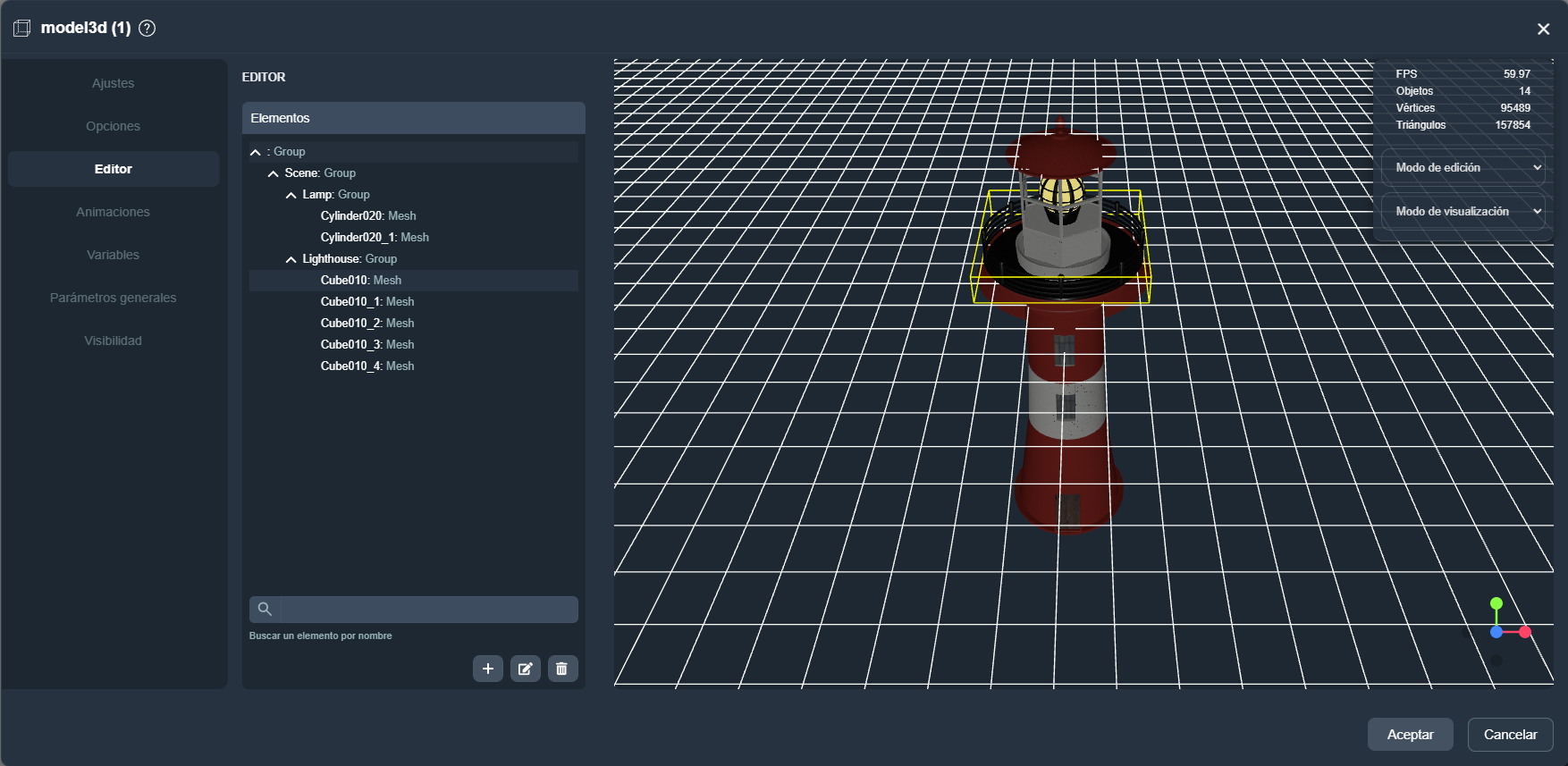Select the Editor tab
This screenshot has width=1568, height=766.
point(114,169)
